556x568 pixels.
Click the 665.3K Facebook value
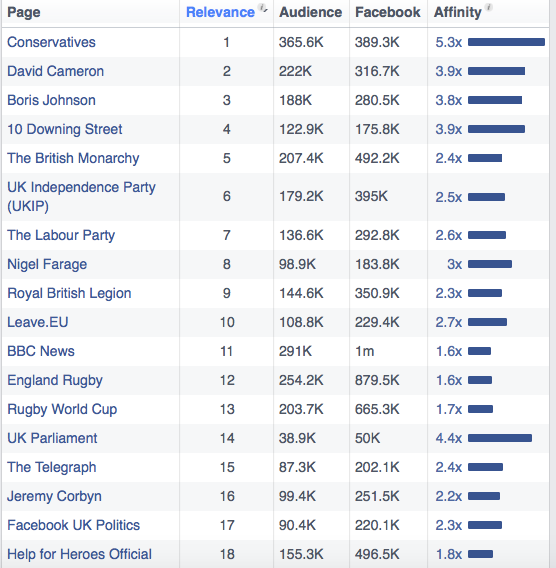point(377,409)
